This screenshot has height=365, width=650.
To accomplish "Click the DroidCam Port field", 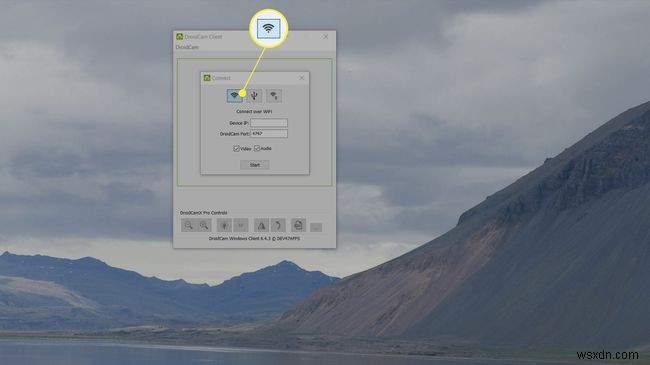I will click(x=269, y=134).
